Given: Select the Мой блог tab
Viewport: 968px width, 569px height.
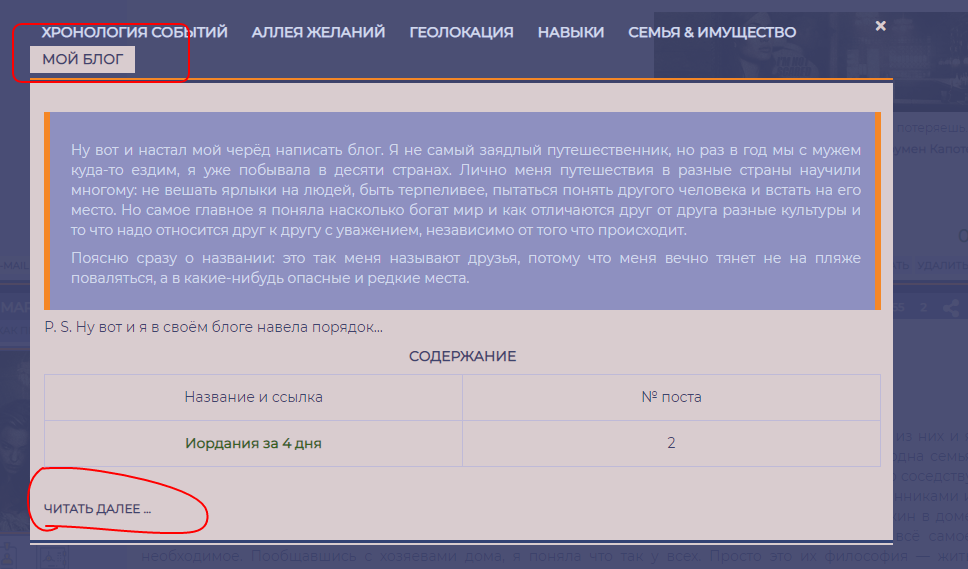Looking at the screenshot, I should click(83, 59).
